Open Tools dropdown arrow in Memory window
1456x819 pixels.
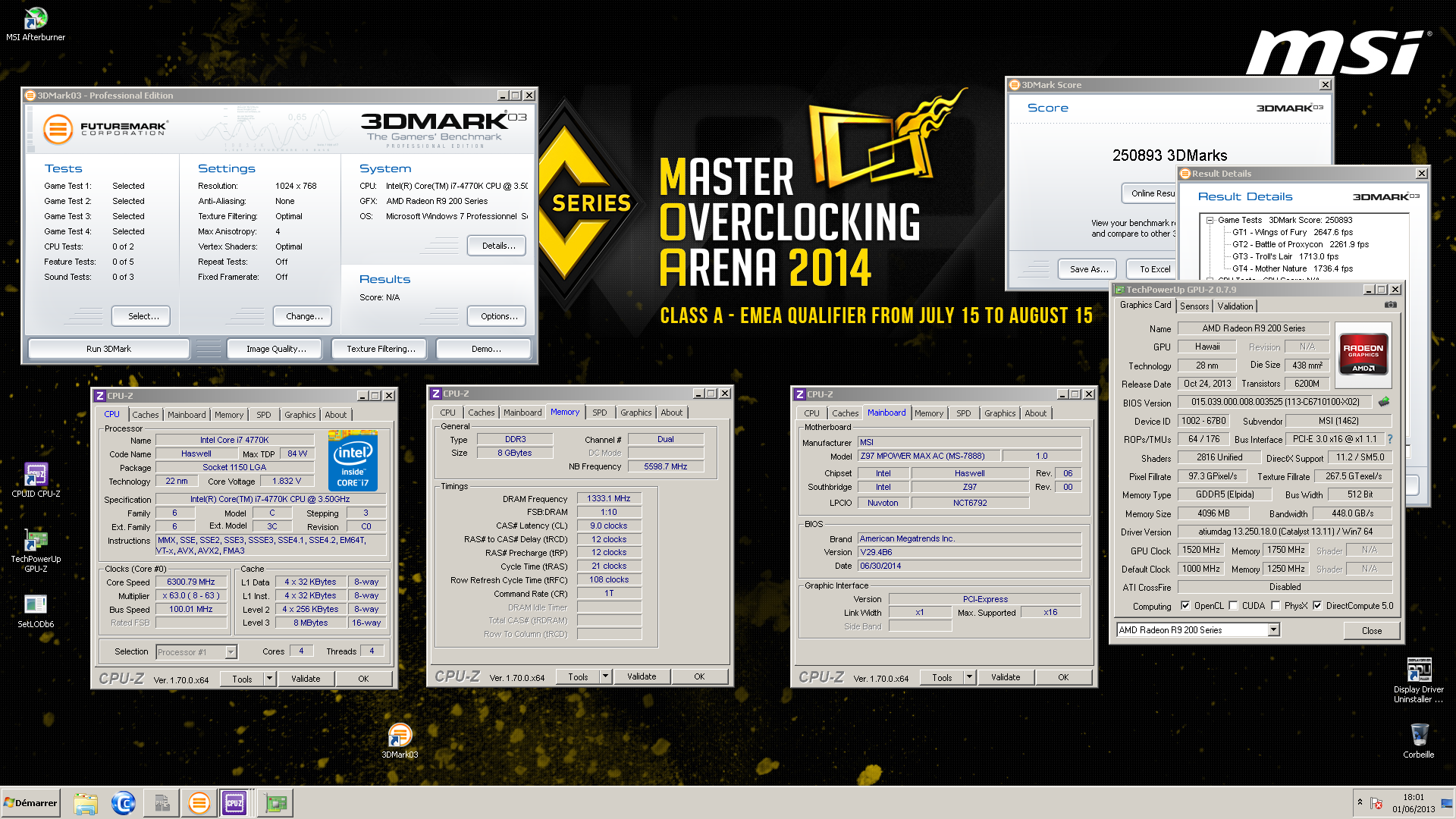605,676
